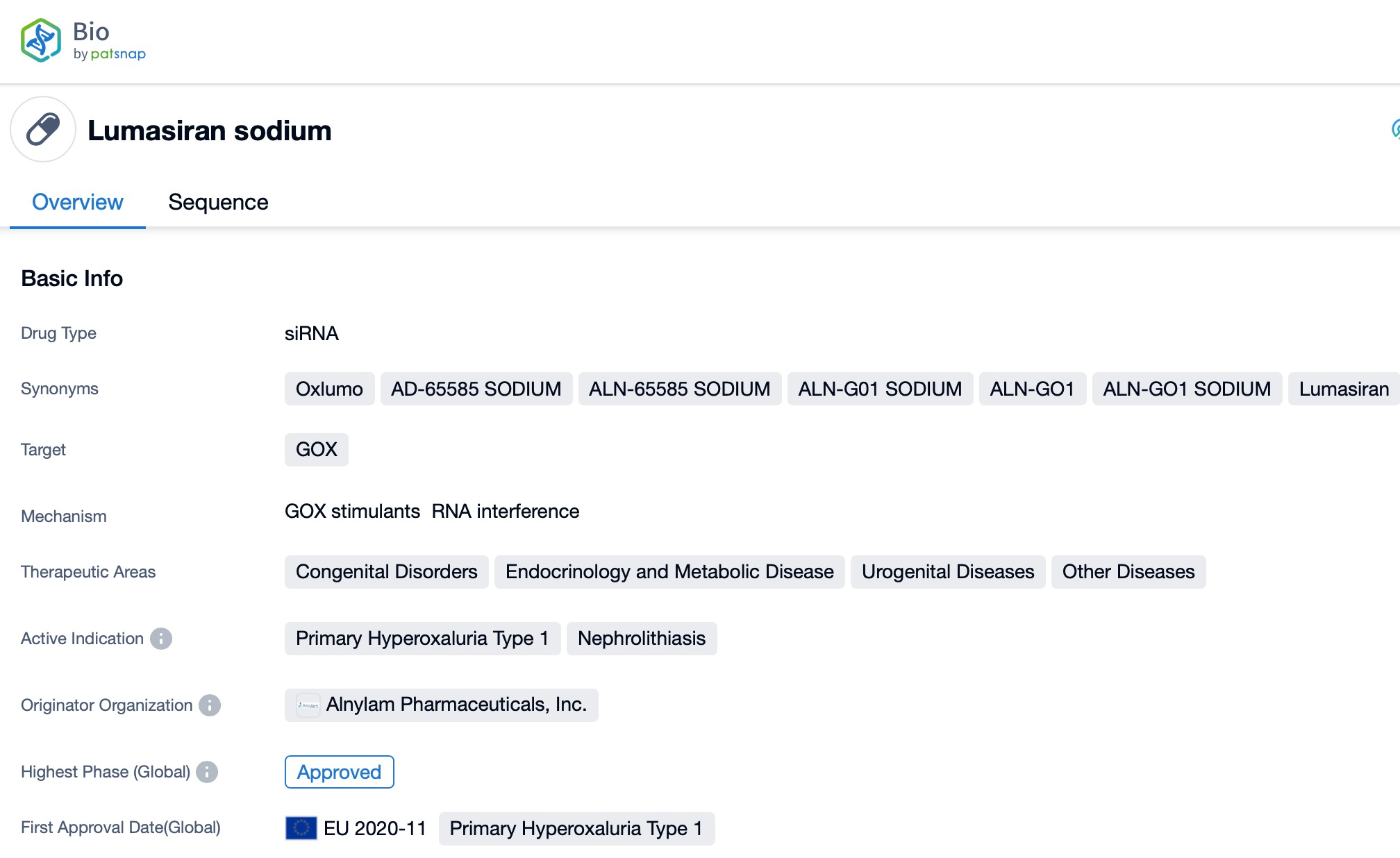
Task: Select the Nephrolithiasis indication tag
Action: (641, 639)
